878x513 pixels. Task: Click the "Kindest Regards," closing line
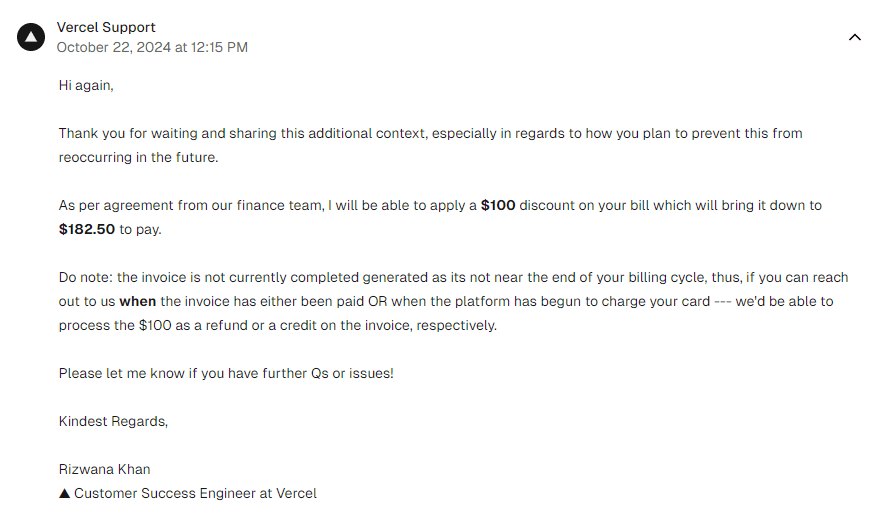coord(113,421)
